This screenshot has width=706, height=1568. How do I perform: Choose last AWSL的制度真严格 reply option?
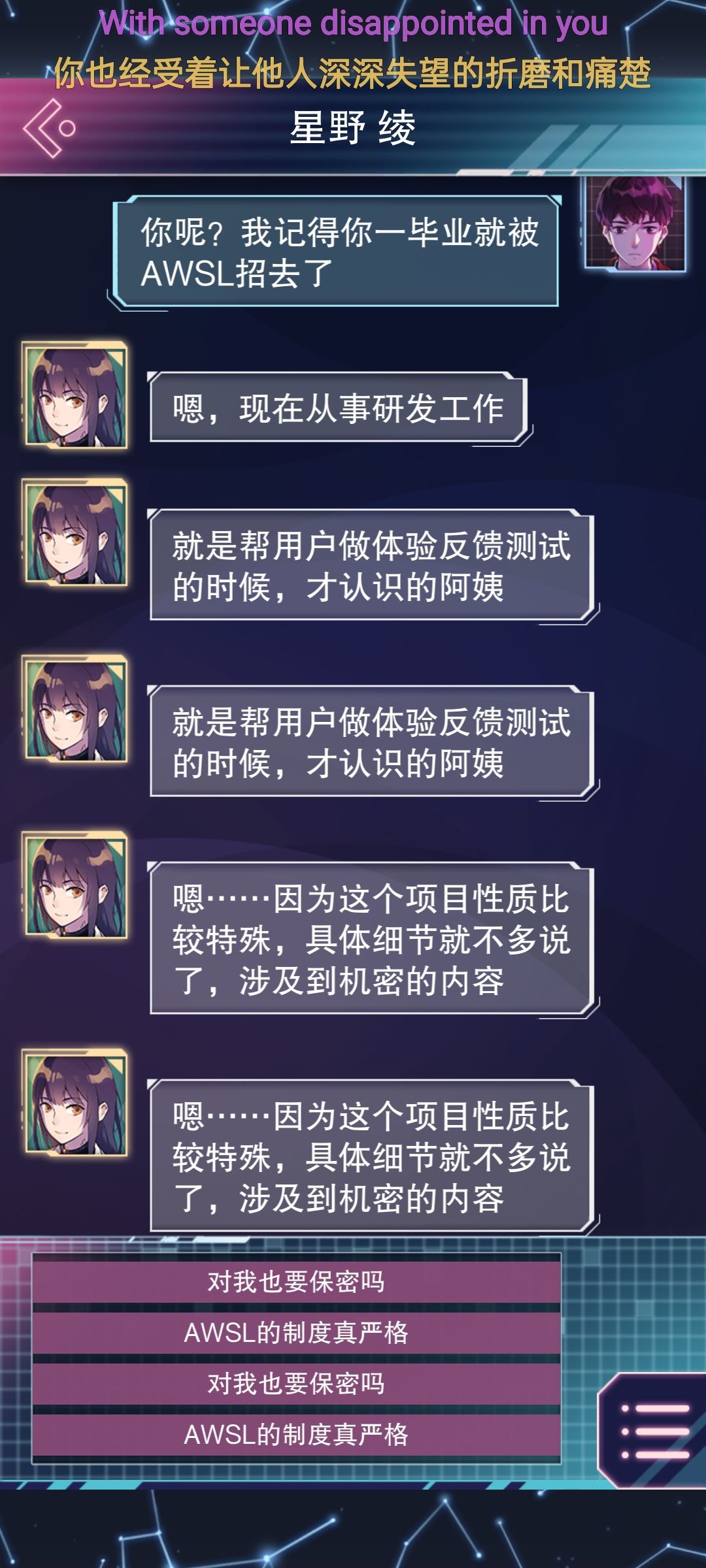click(297, 1435)
